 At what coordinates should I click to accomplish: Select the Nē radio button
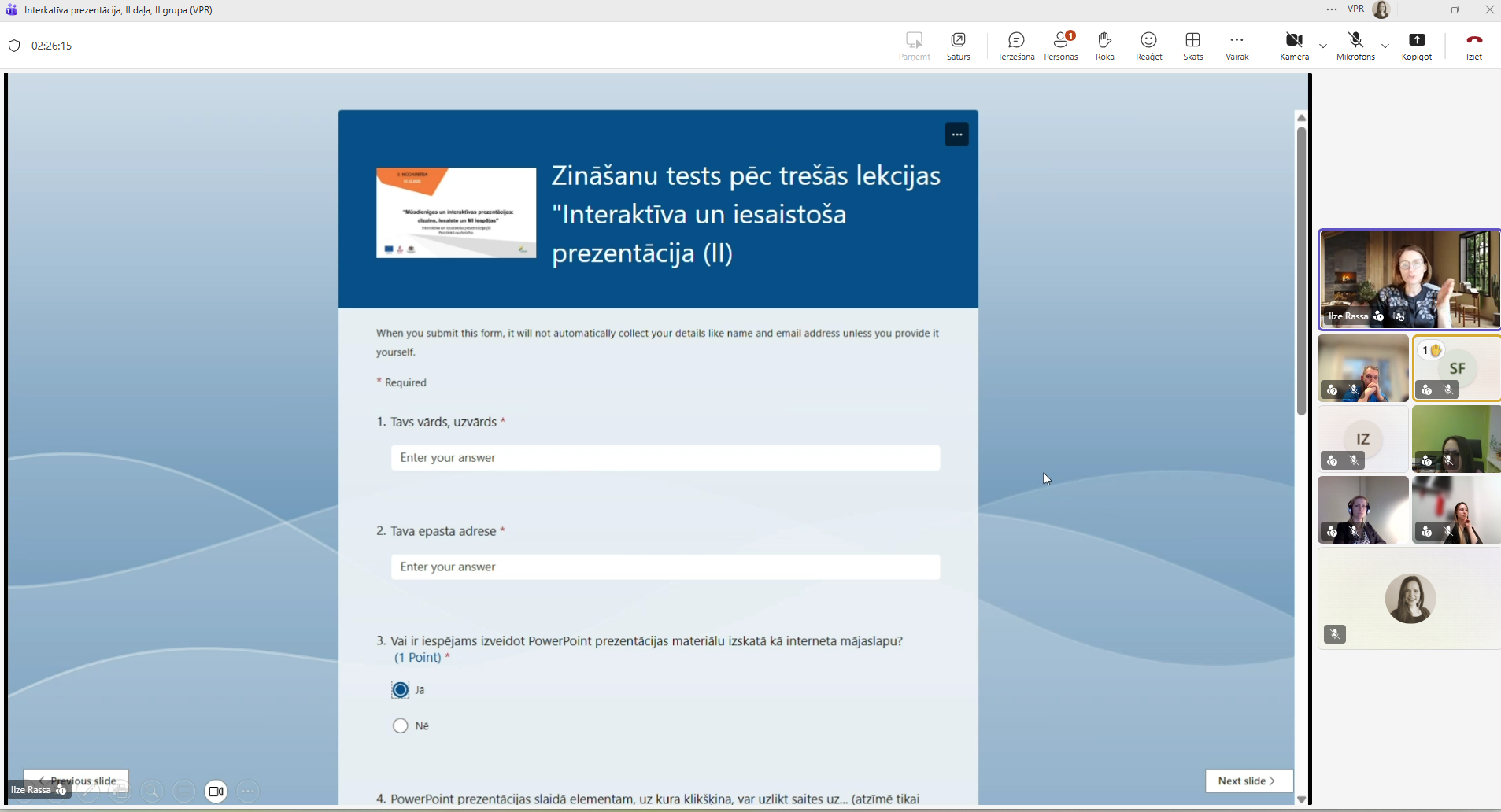400,725
